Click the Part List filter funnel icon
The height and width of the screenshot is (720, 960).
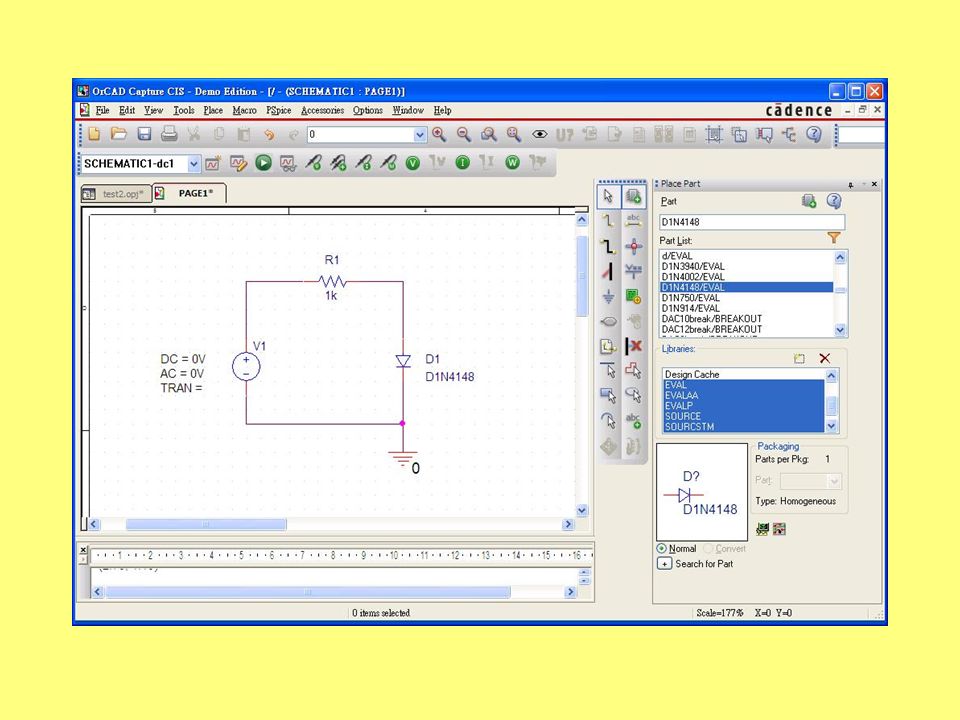pyautogui.click(x=834, y=238)
